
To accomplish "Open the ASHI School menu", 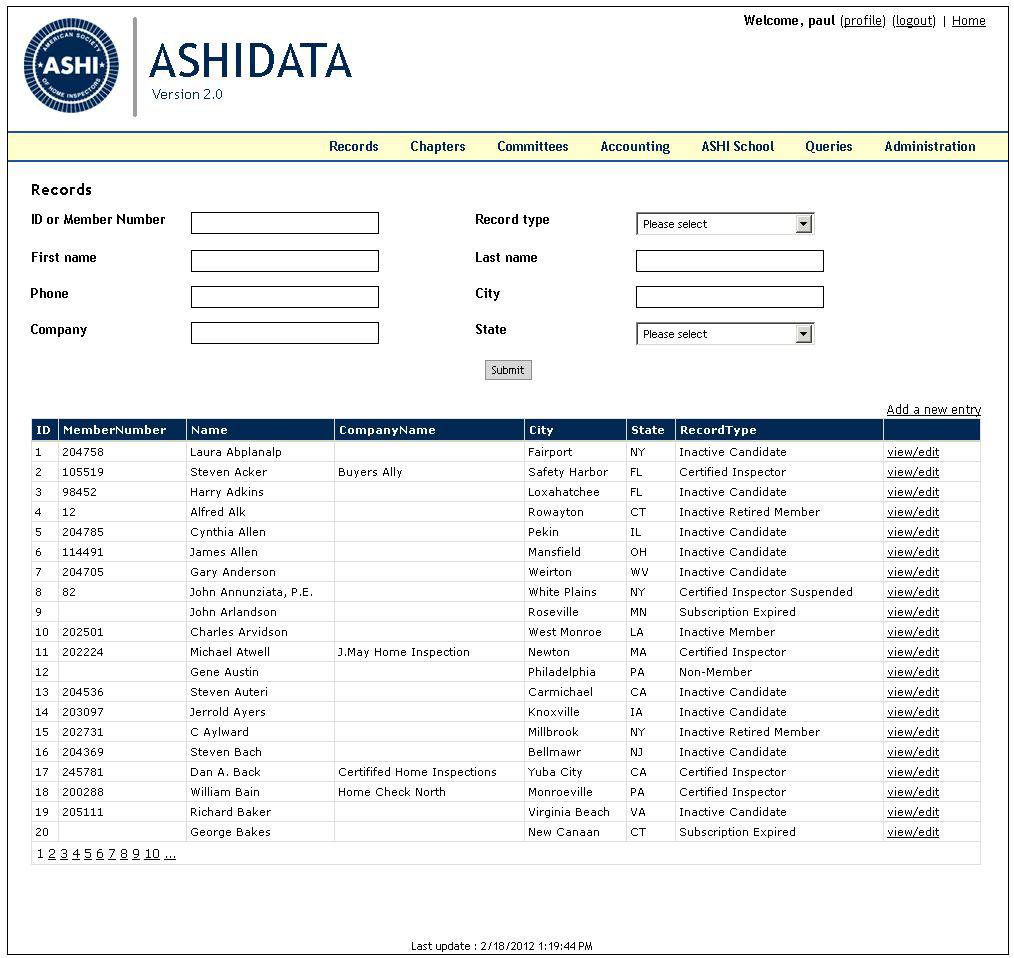I will coord(738,147).
